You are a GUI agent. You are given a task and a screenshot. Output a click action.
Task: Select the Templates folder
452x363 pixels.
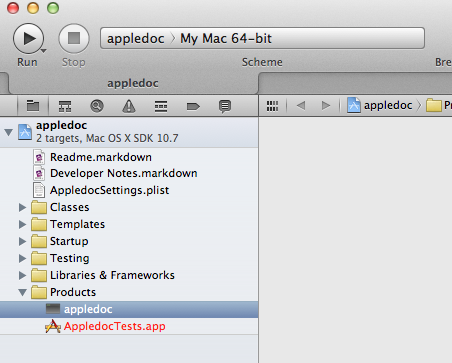[x=77, y=224]
